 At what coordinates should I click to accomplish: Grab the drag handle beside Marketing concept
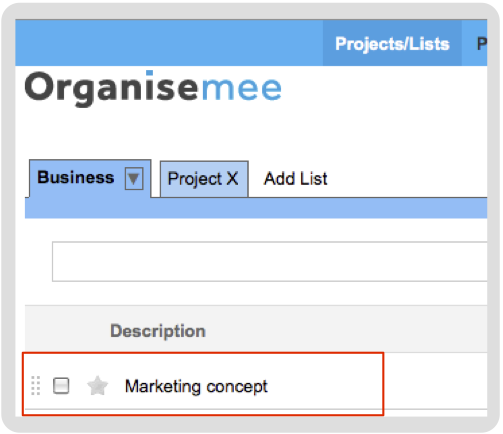coord(36,386)
